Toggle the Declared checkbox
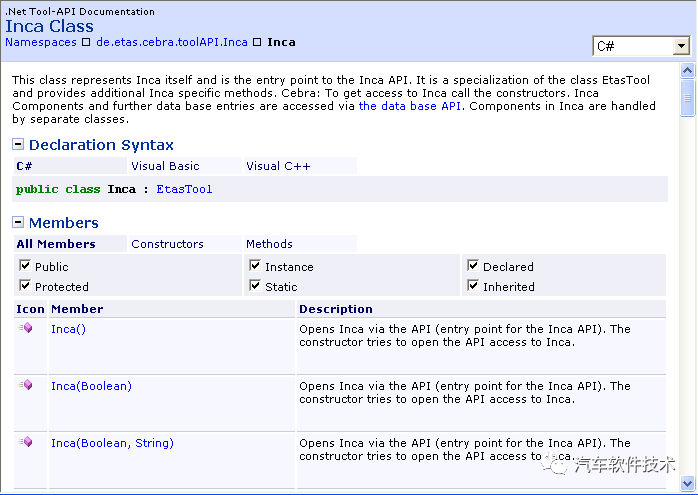The image size is (698, 495). pyautogui.click(x=473, y=266)
